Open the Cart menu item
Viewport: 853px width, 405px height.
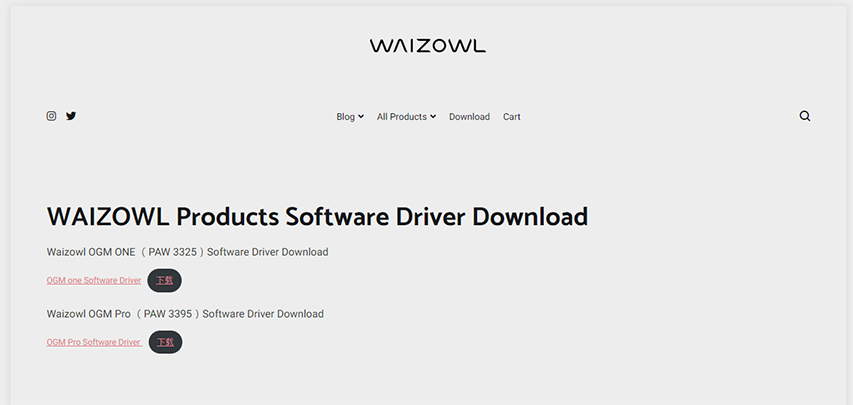511,116
